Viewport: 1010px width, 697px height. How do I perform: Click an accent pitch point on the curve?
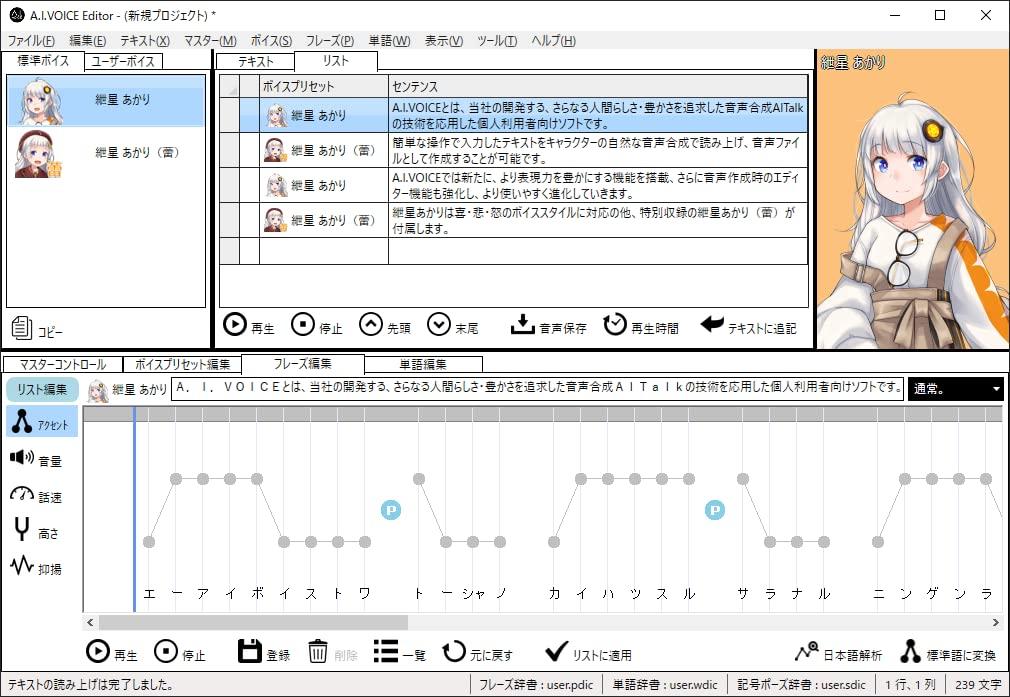(177, 479)
